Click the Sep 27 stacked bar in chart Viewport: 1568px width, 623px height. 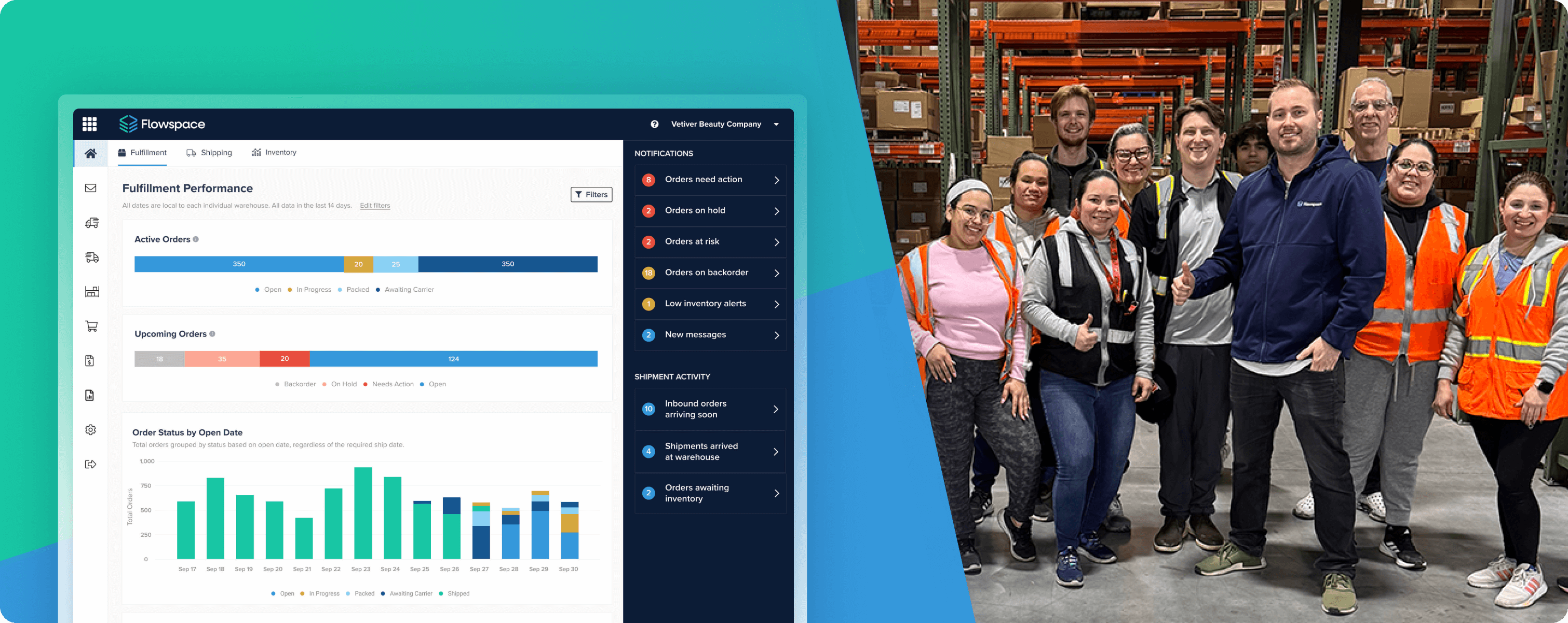click(x=481, y=531)
